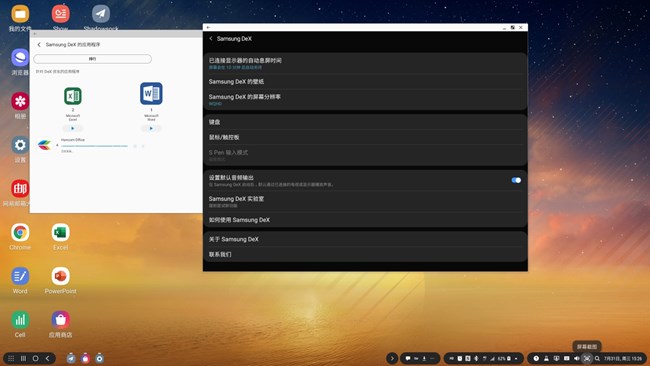Open the volume speaker icon in the tray
Viewport: 650px width, 366px height.
pos(577,359)
